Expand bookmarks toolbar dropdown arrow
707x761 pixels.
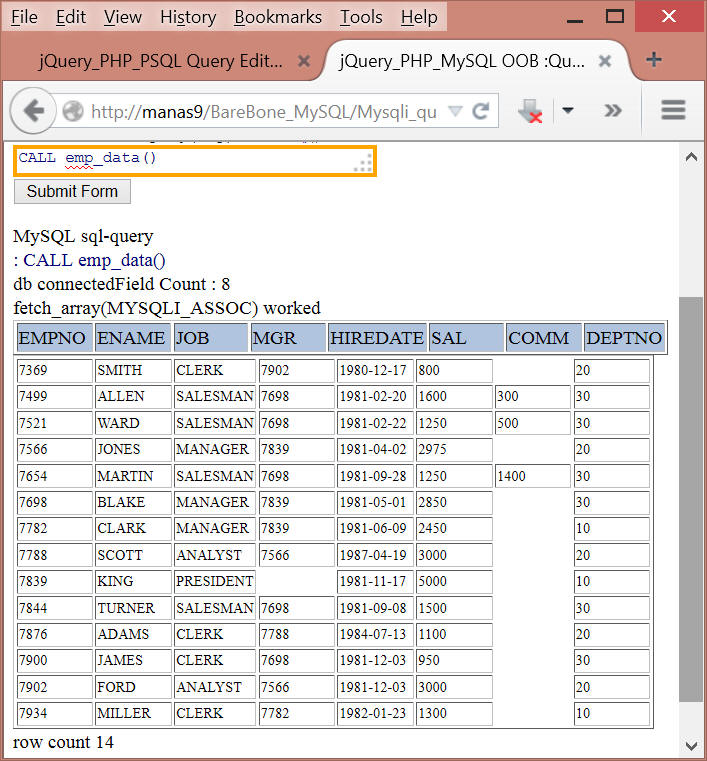pos(568,111)
